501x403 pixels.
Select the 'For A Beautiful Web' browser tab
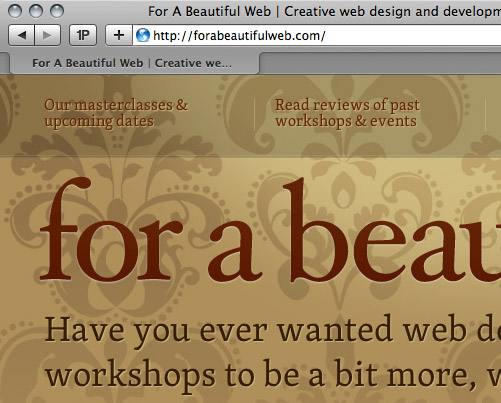(x=134, y=63)
